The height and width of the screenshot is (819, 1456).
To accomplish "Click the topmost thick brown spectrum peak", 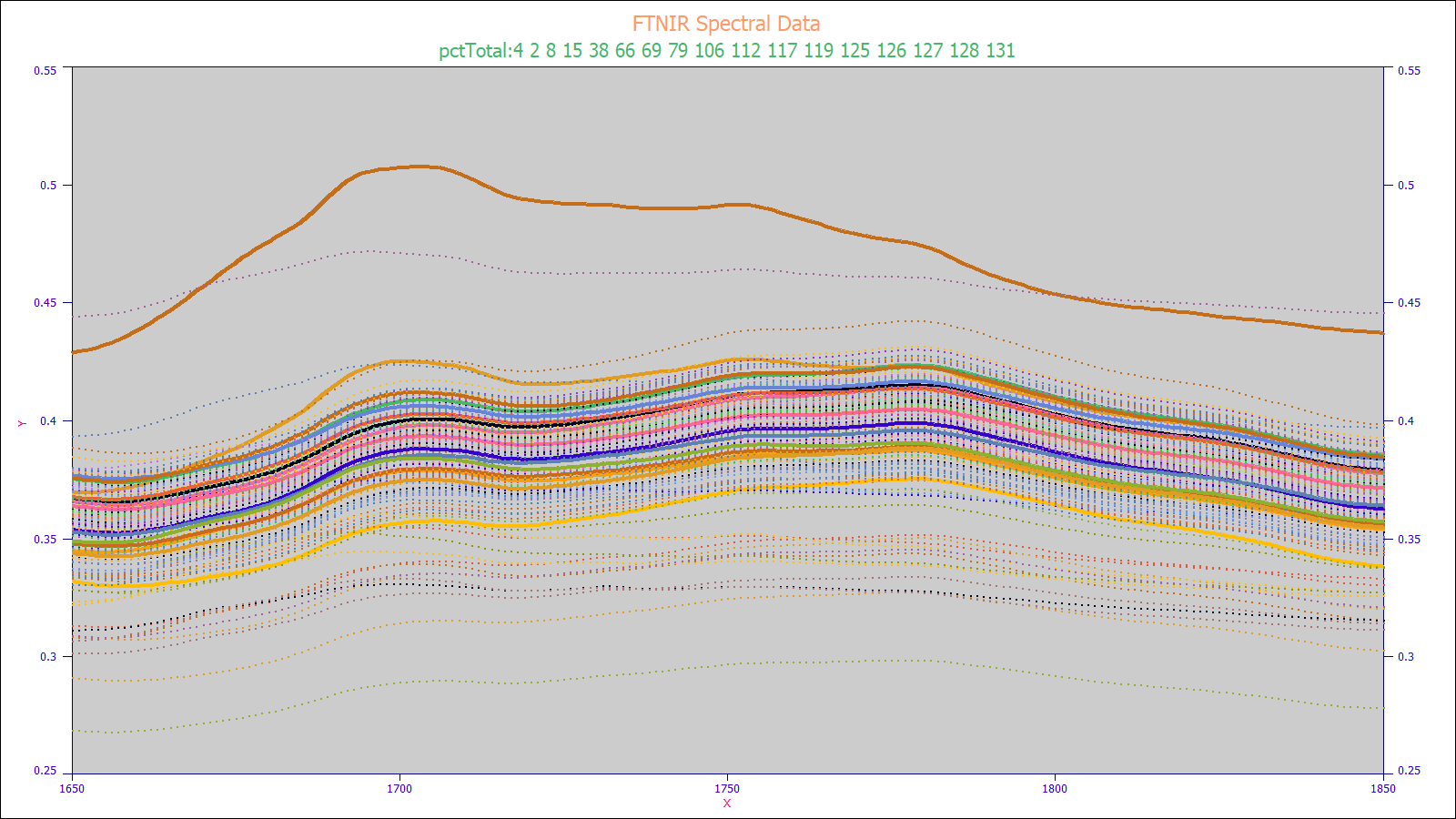I will [419, 167].
